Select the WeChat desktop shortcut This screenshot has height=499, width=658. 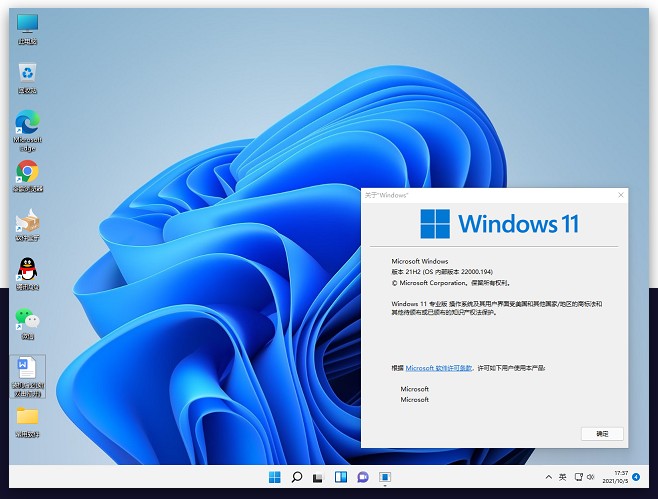pos(27,320)
